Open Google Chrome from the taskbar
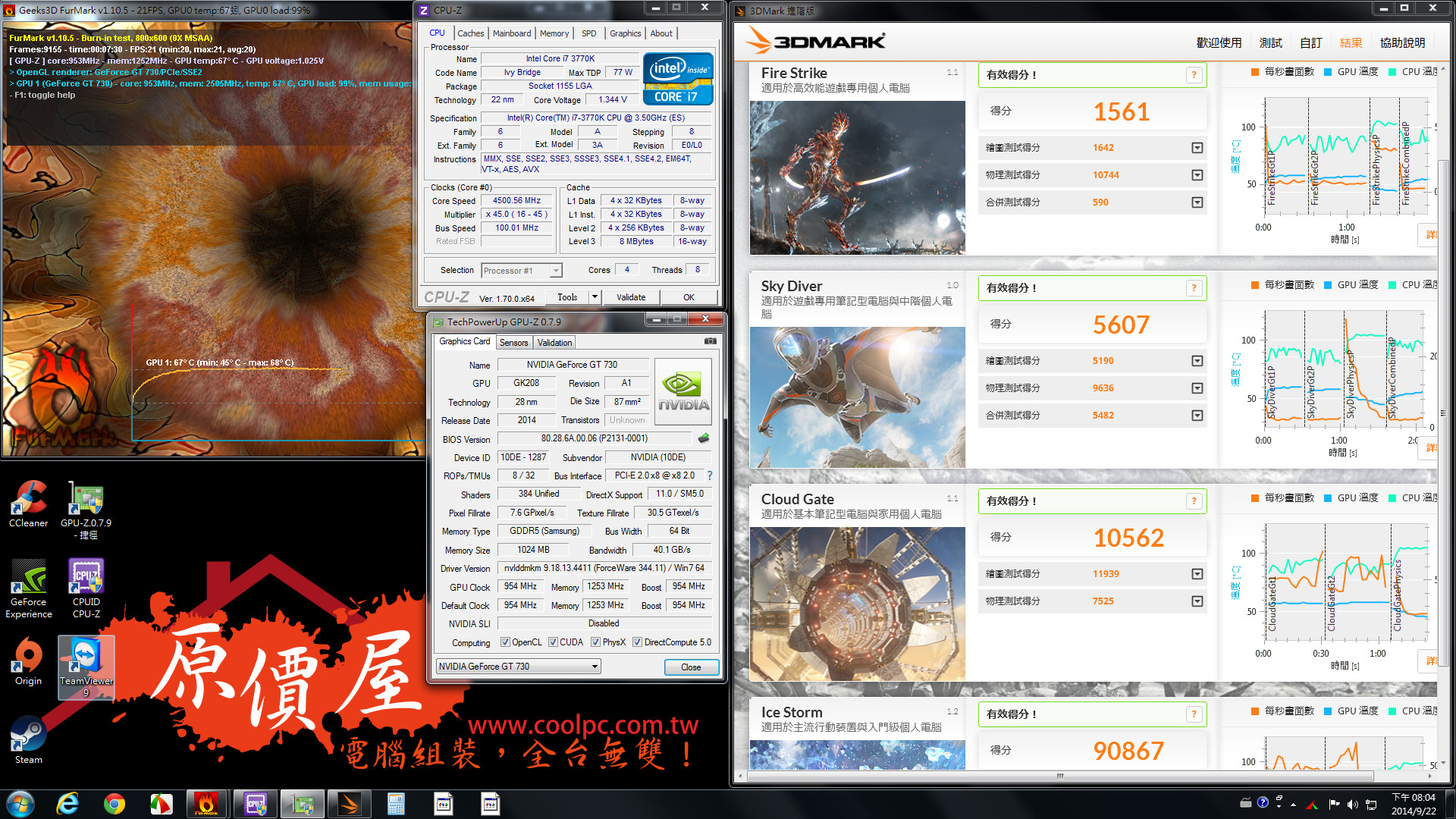This screenshot has width=1456, height=819. coord(115,804)
